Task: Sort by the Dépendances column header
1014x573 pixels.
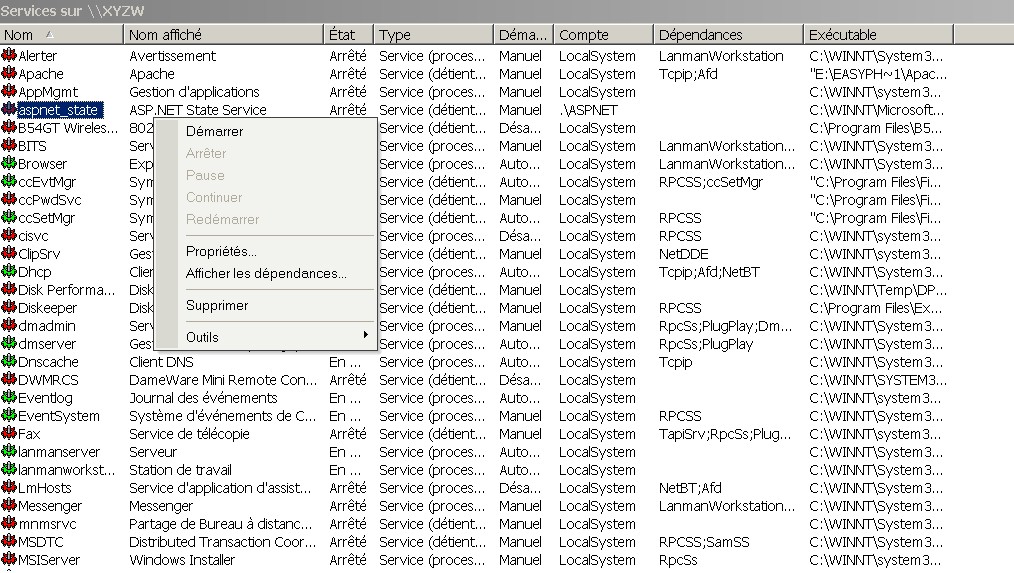Action: (729, 35)
